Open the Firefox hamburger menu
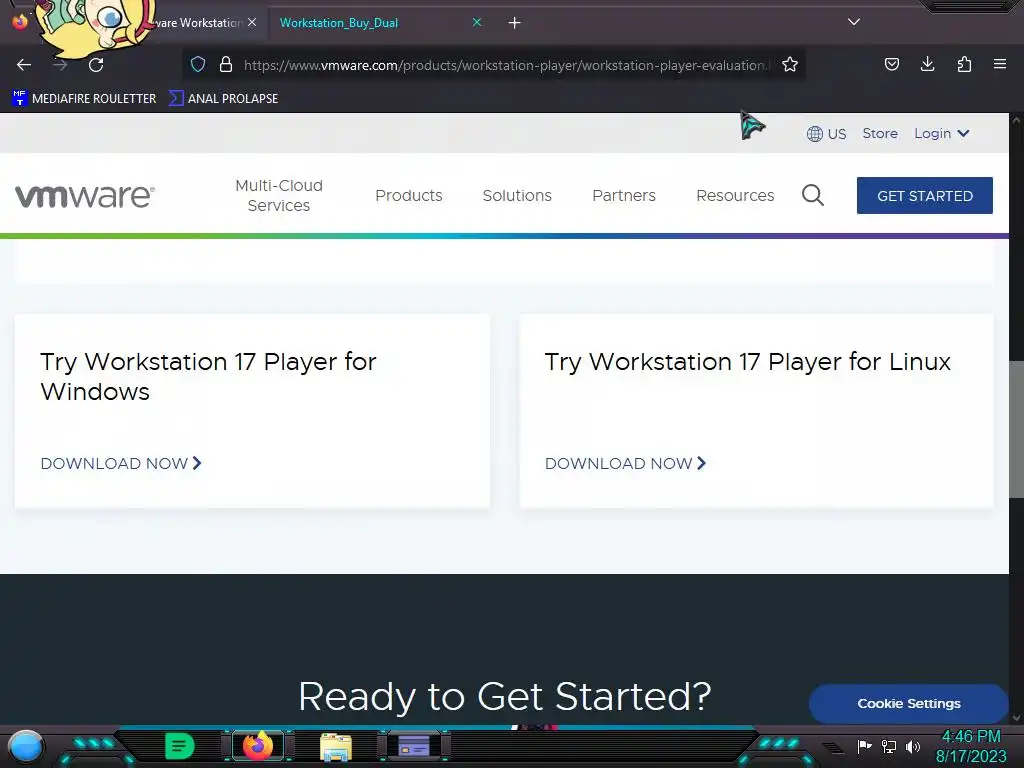 tap(1000, 64)
